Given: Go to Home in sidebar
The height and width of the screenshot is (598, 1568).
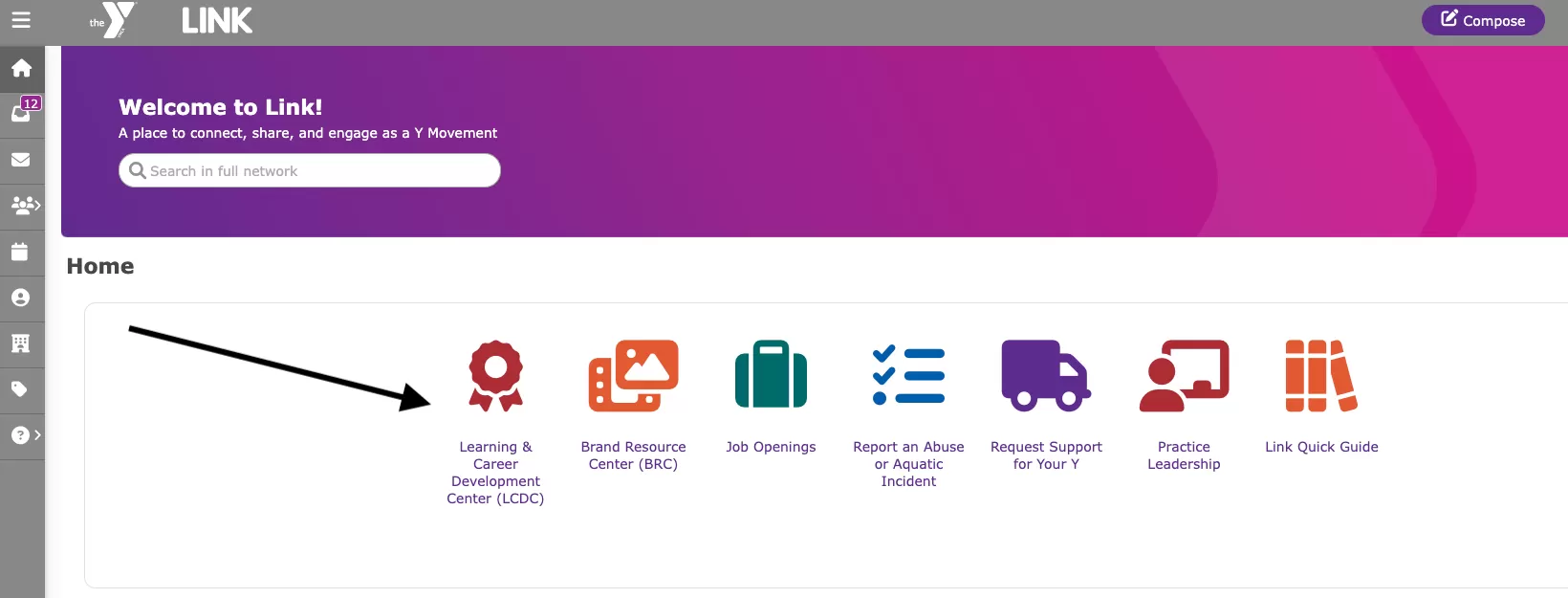Looking at the screenshot, I should (x=21, y=68).
